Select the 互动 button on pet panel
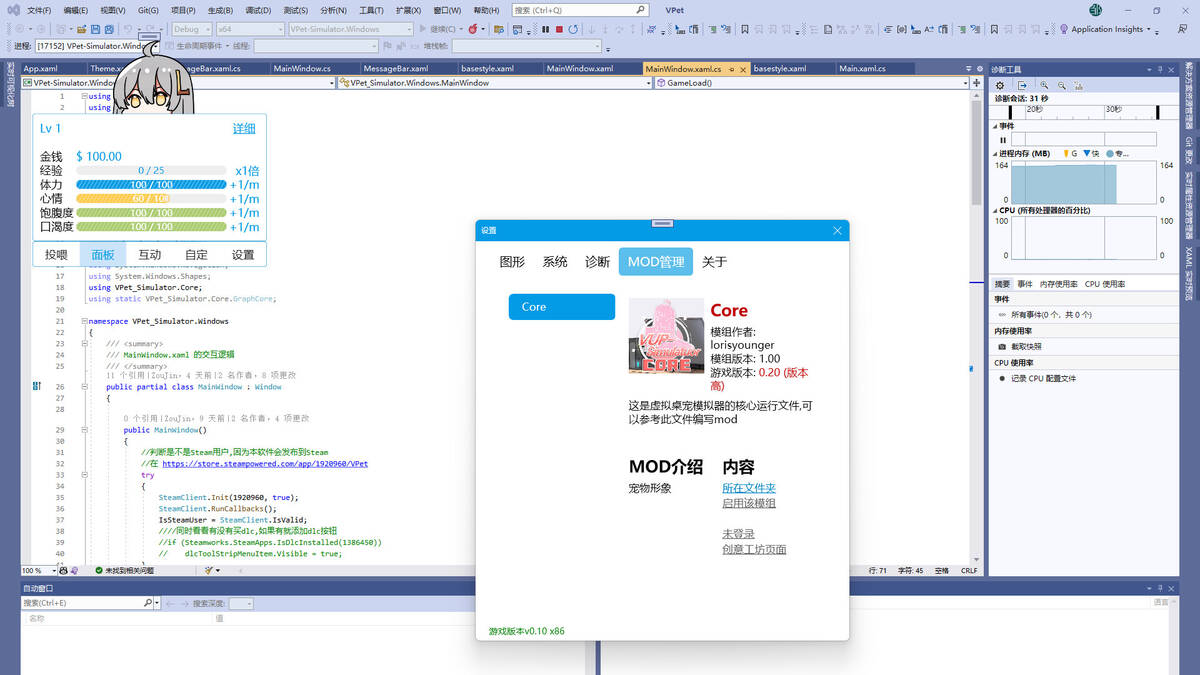Screen dimensions: 1200x675 [x=150, y=254]
